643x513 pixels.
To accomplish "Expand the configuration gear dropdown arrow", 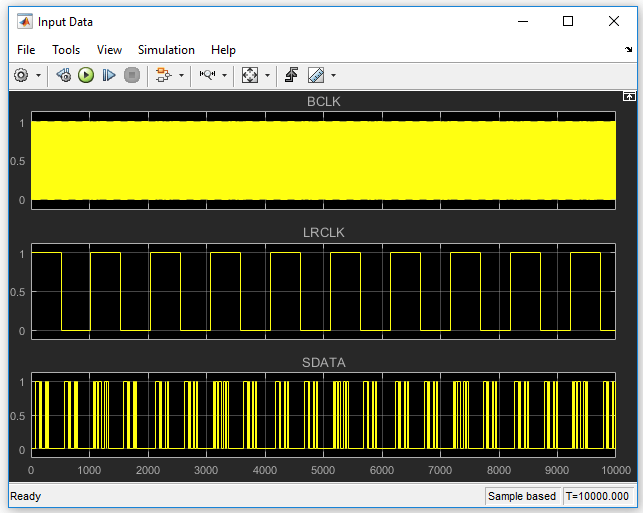I will 39,75.
